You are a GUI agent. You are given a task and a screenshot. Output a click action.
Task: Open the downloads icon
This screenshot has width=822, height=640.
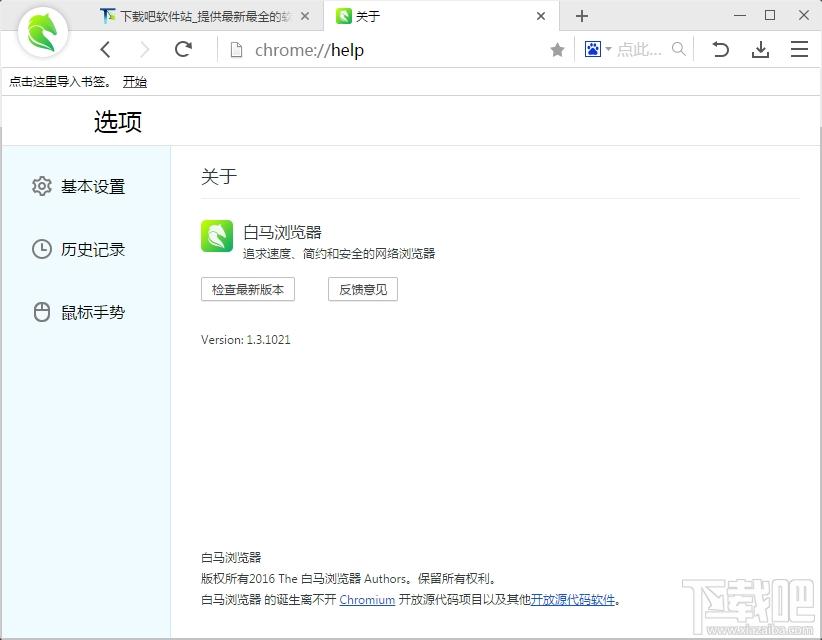click(x=760, y=50)
